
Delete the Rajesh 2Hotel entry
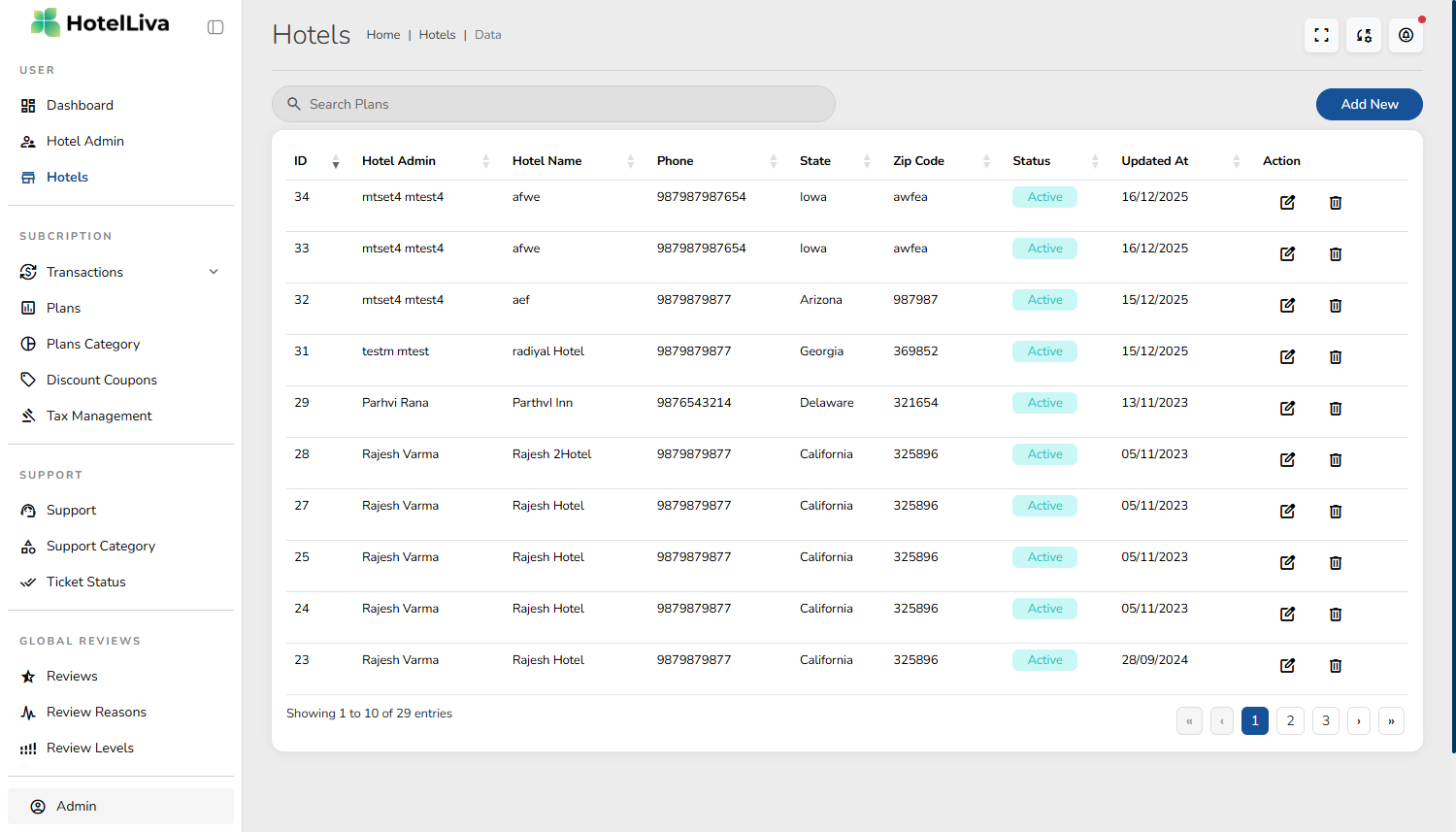[x=1335, y=460]
